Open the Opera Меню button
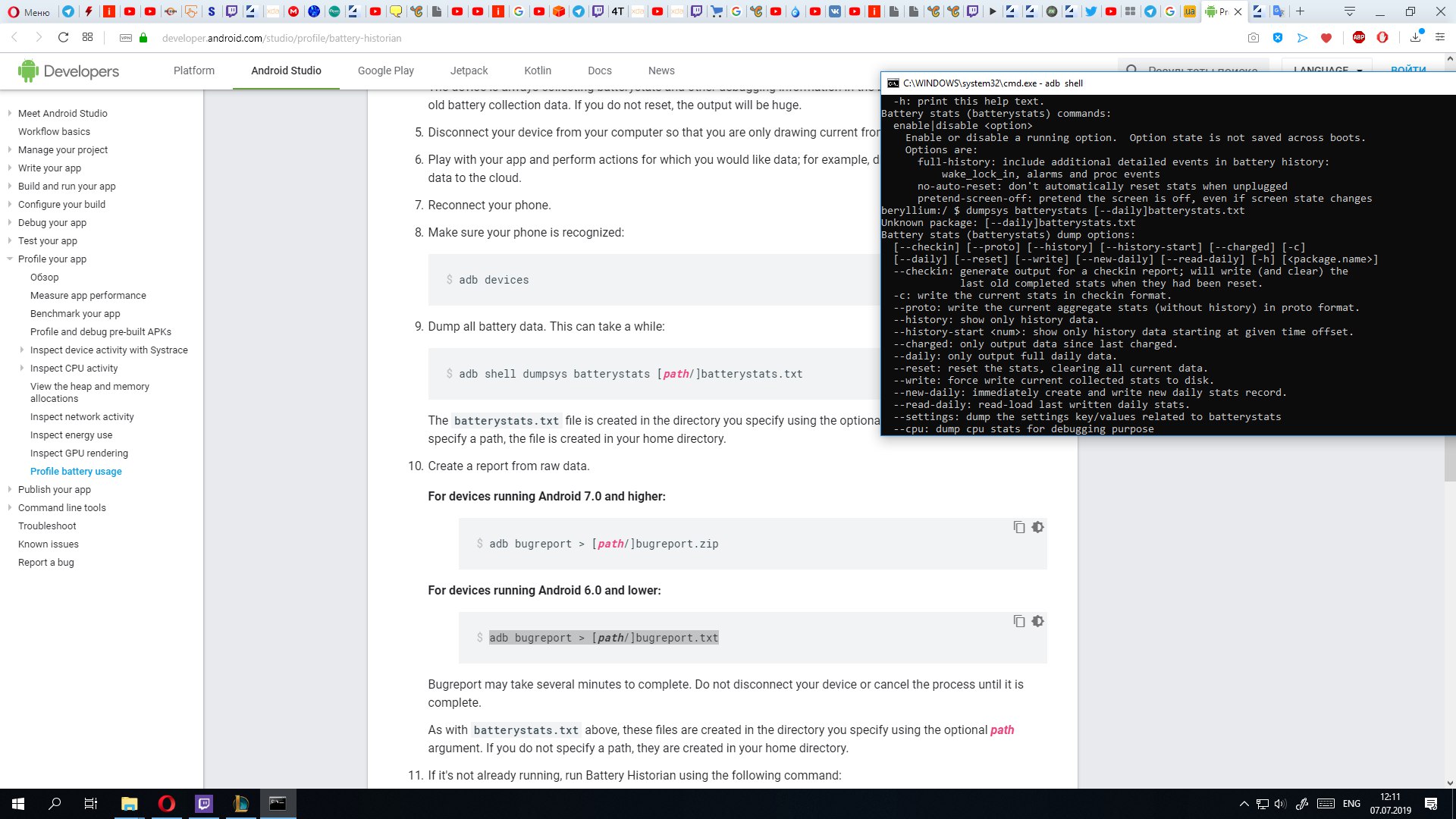This screenshot has width=1456, height=819. (x=29, y=11)
